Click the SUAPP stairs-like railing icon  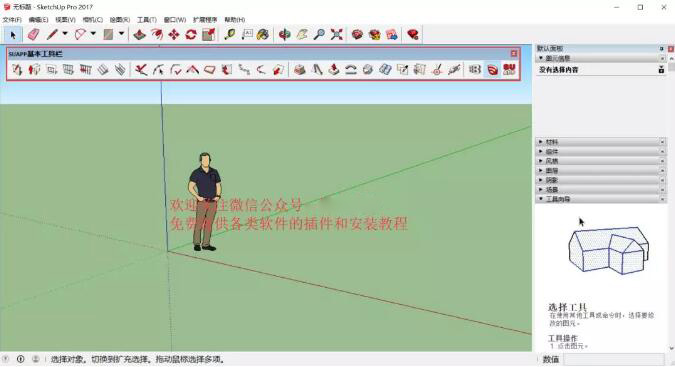tap(86, 69)
